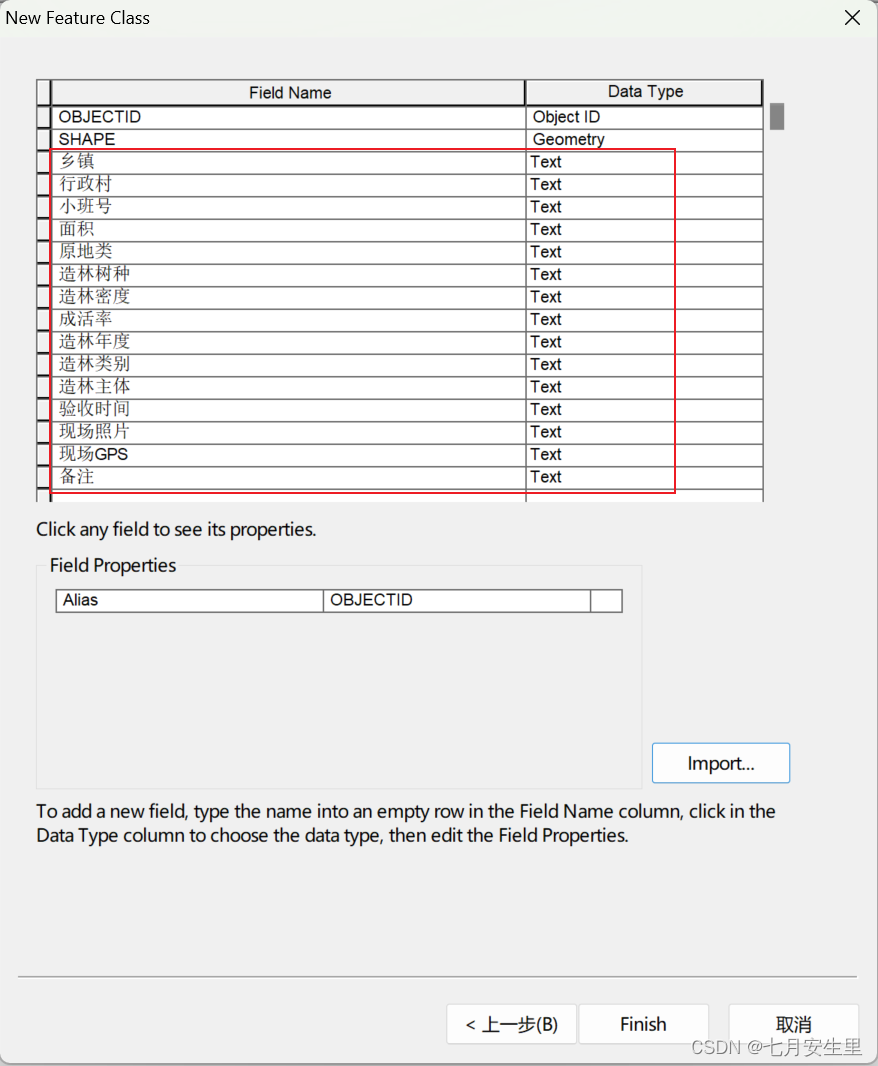
Task: Select the 现场GPS field name cell
Action: pyautogui.click(x=288, y=453)
